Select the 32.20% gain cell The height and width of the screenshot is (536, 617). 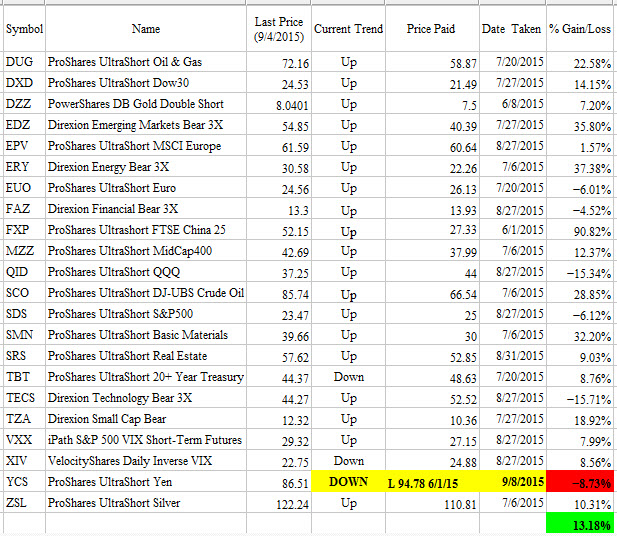581,335
